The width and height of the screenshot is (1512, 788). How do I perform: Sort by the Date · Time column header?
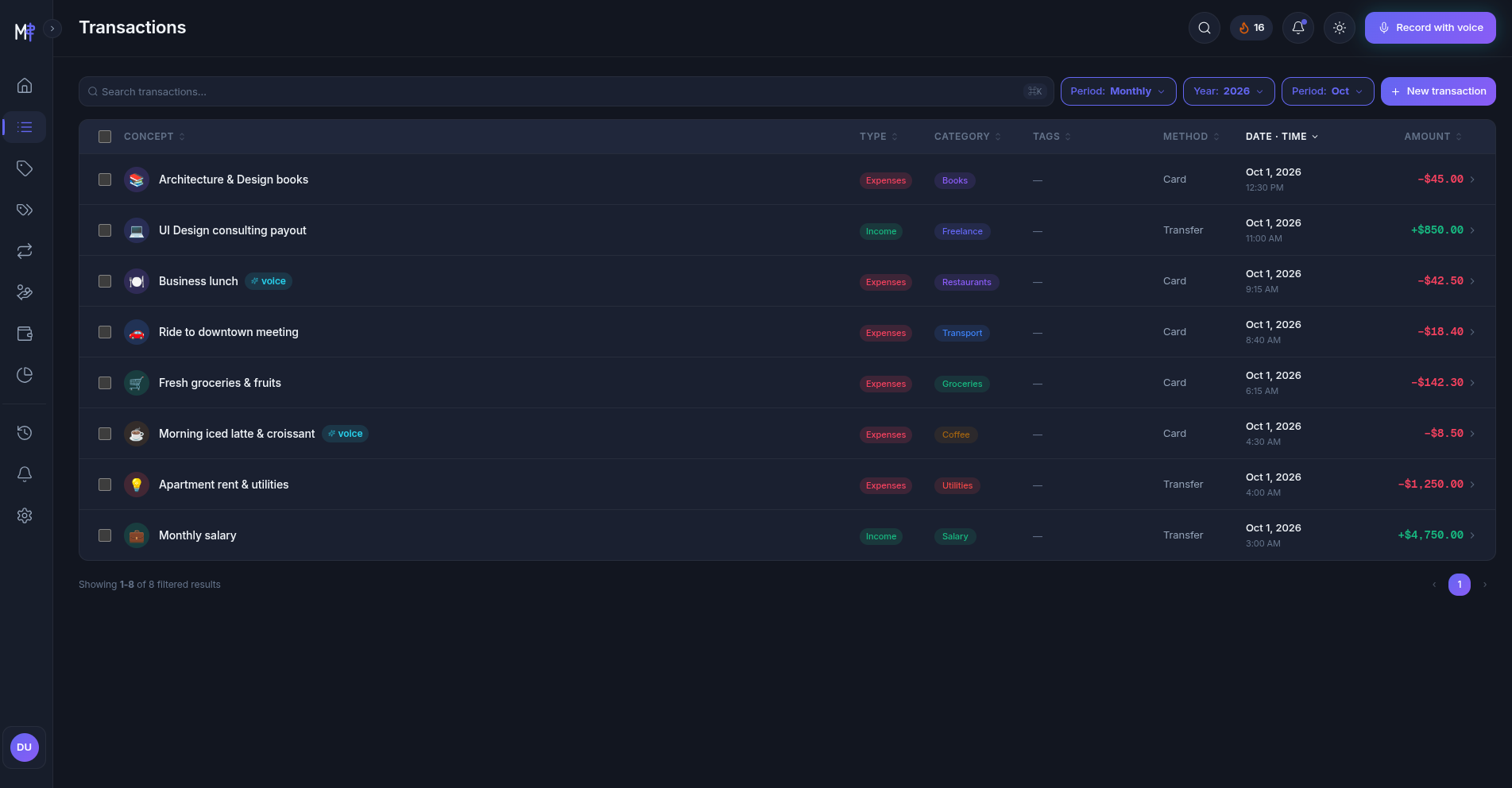tap(1282, 137)
